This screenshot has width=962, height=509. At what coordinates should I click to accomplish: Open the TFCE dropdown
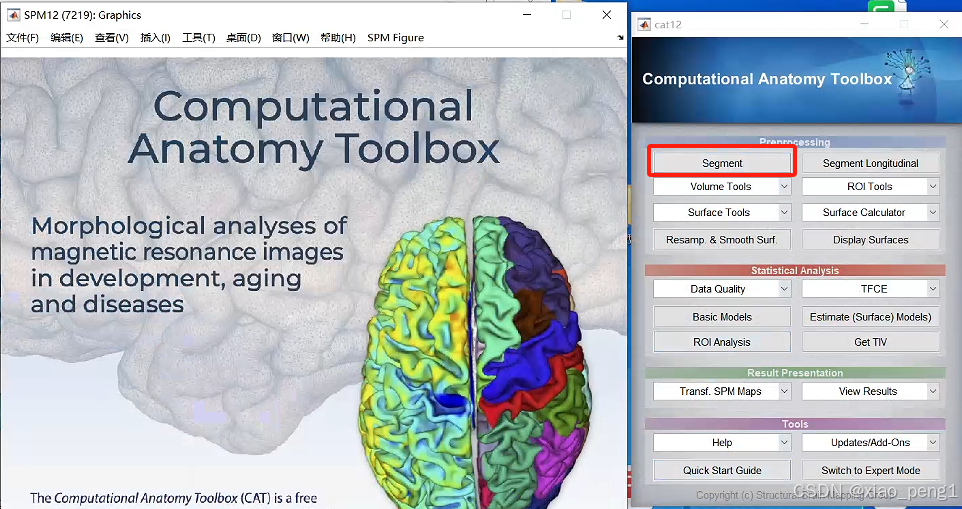pyautogui.click(x=871, y=289)
